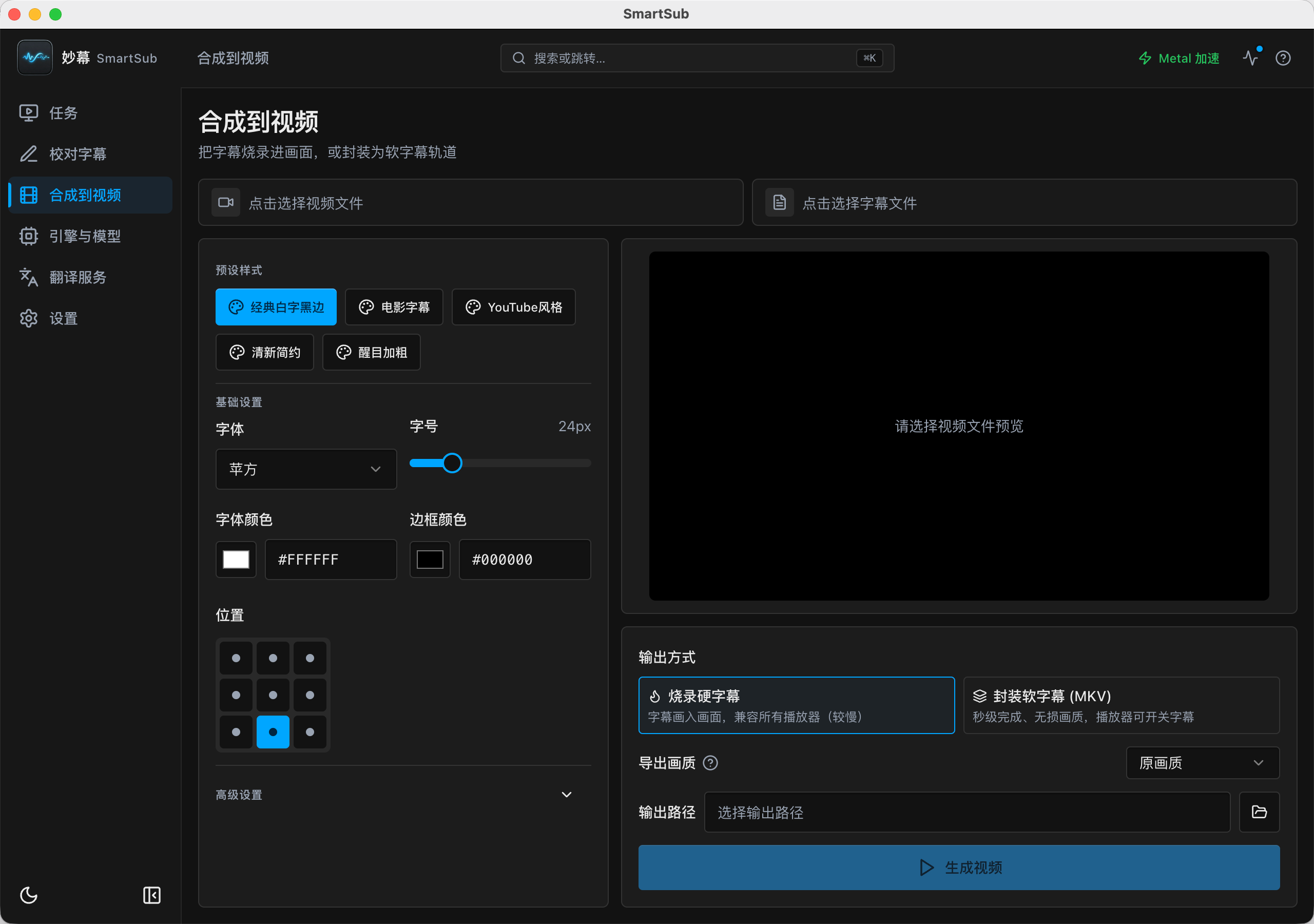The image size is (1314, 924).
Task: Open 翻译服务 page in sidebar
Action: coord(90,277)
